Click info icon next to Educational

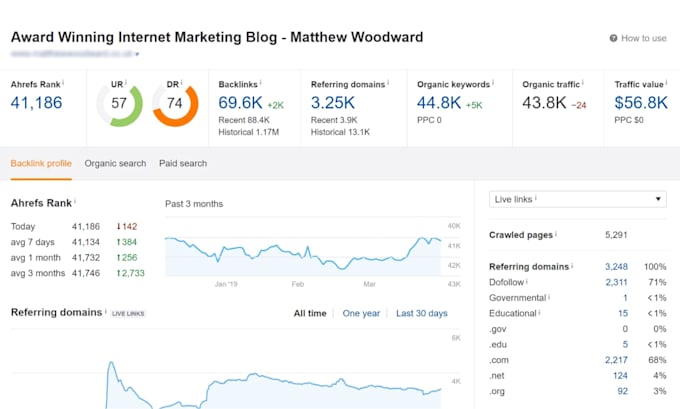539,312
